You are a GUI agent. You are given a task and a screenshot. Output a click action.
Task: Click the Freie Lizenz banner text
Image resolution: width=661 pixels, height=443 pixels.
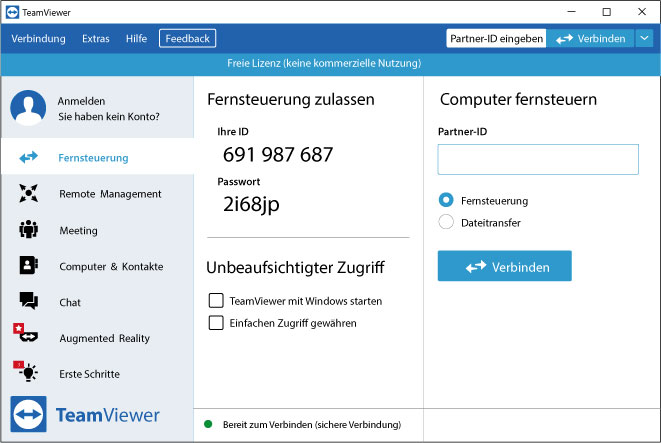pos(324,63)
